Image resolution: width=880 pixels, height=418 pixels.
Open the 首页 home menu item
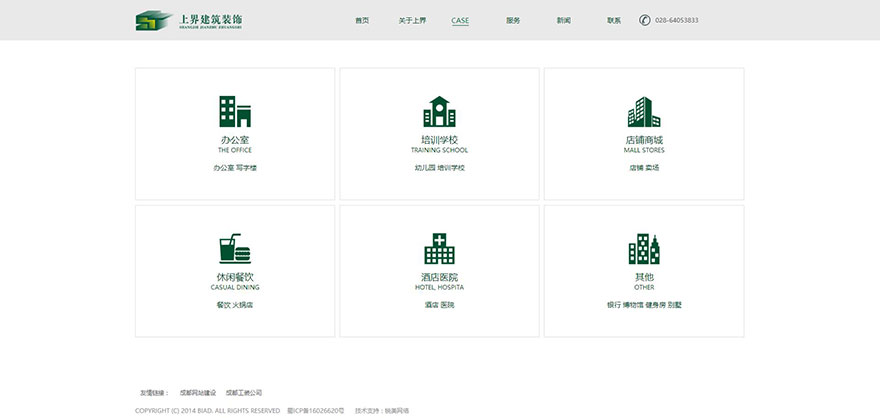coord(361,20)
